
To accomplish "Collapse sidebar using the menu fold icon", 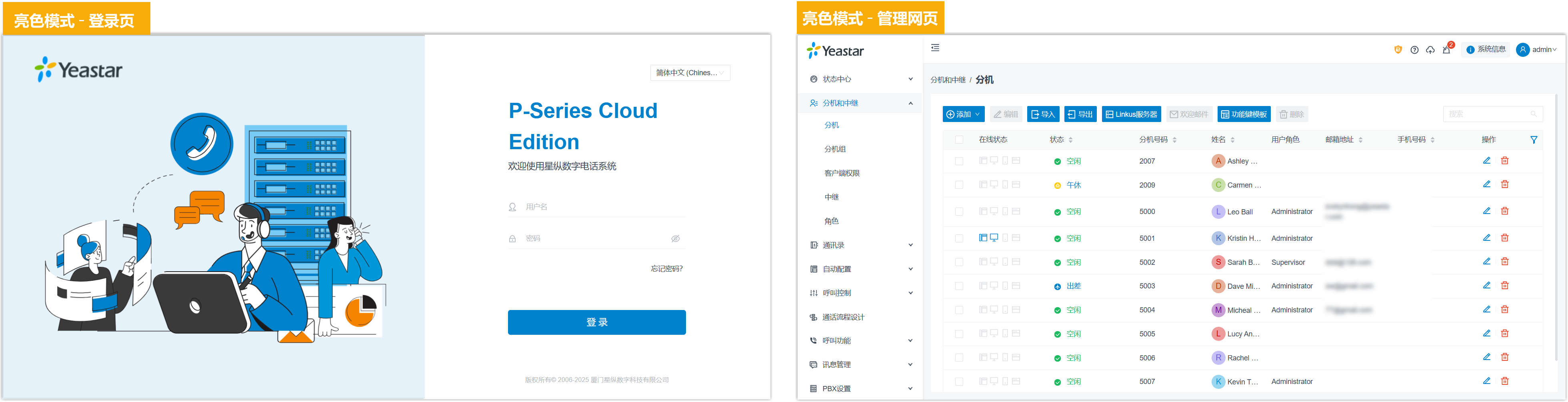I will [x=935, y=48].
